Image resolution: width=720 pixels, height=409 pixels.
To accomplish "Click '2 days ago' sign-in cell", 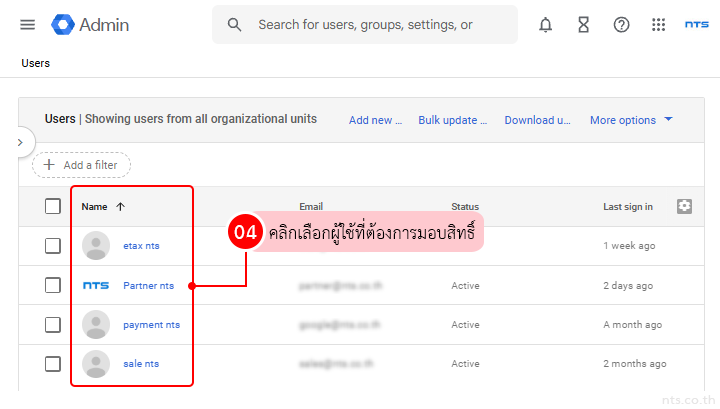I will [628, 286].
